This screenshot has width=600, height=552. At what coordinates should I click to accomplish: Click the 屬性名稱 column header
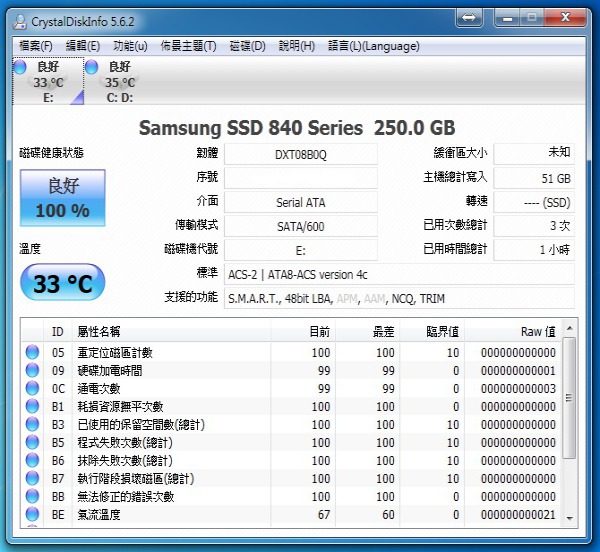point(171,331)
